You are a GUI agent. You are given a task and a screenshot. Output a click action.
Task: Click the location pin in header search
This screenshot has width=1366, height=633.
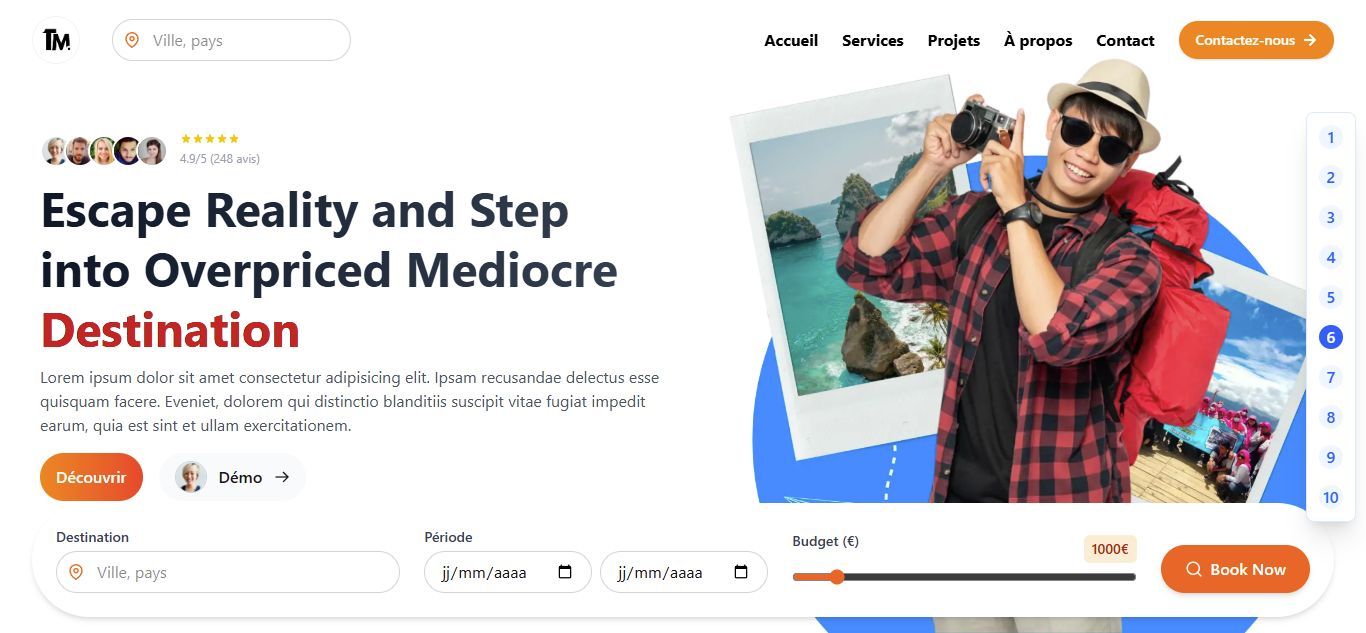pyautogui.click(x=132, y=40)
